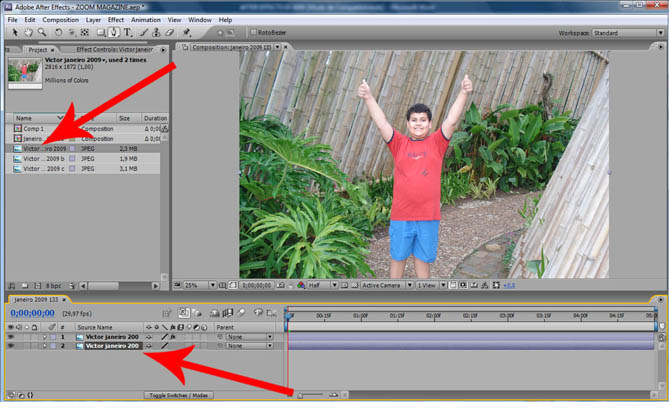The image size is (669, 402).
Task: Select the Pen tool
Action: [114, 32]
